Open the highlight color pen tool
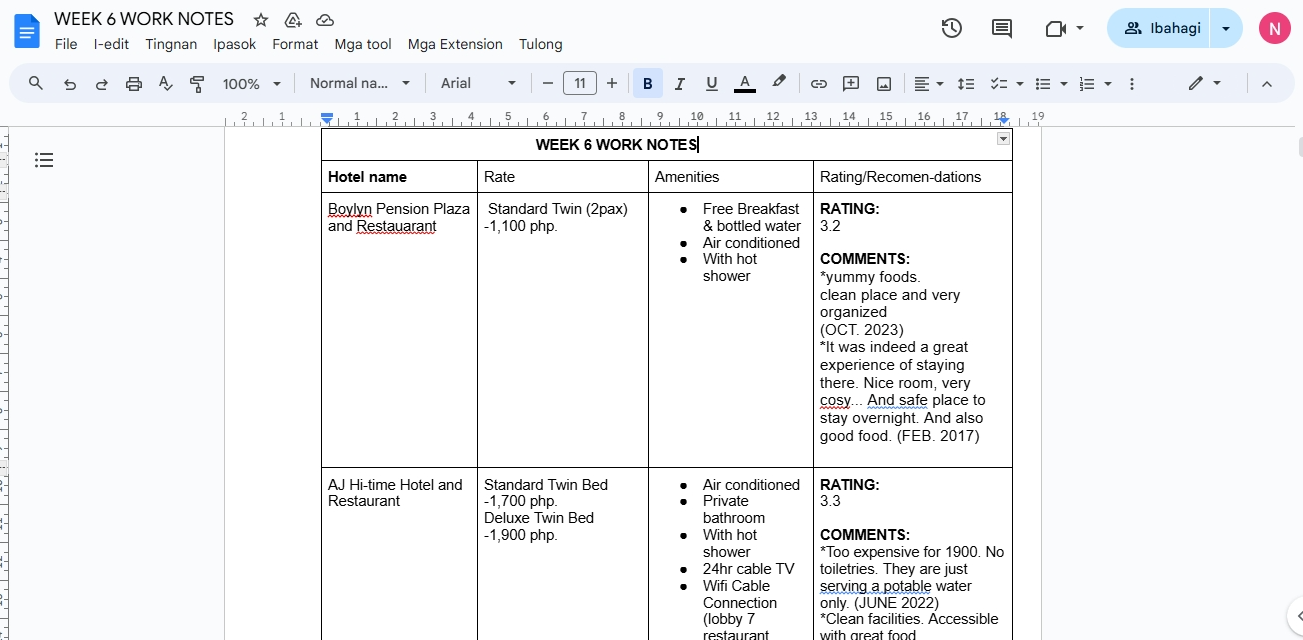The width and height of the screenshot is (1303, 640). tap(779, 83)
